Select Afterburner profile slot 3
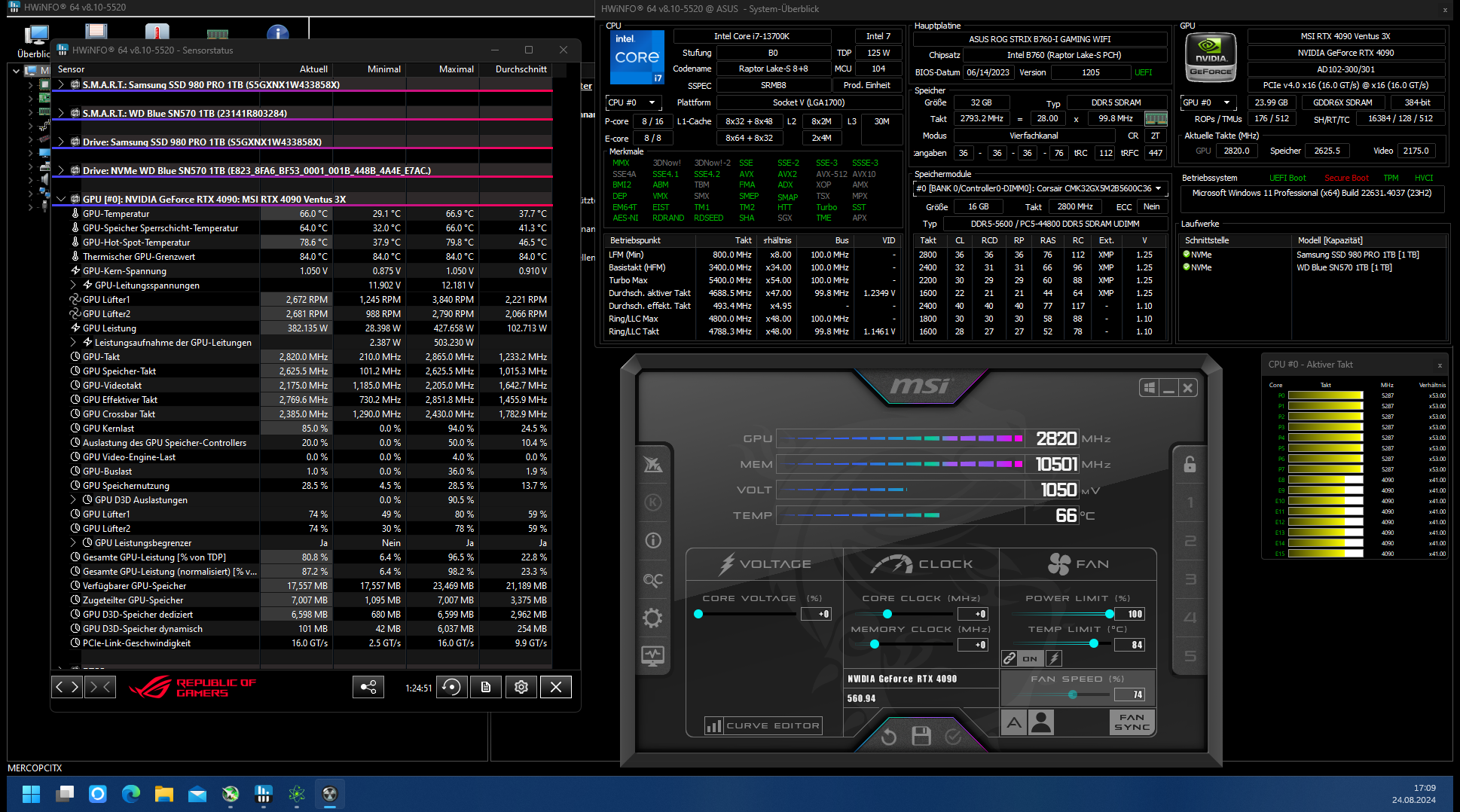 (x=1190, y=579)
